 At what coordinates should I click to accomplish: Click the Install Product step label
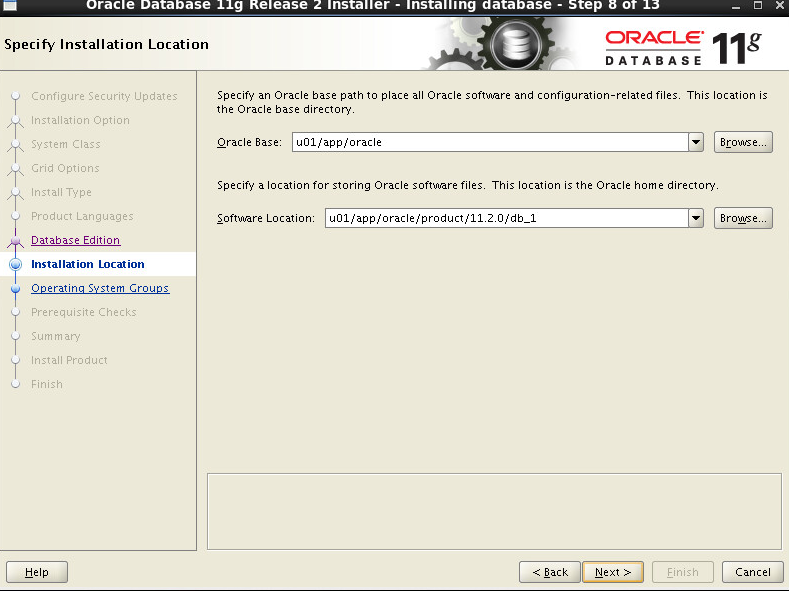[69, 360]
